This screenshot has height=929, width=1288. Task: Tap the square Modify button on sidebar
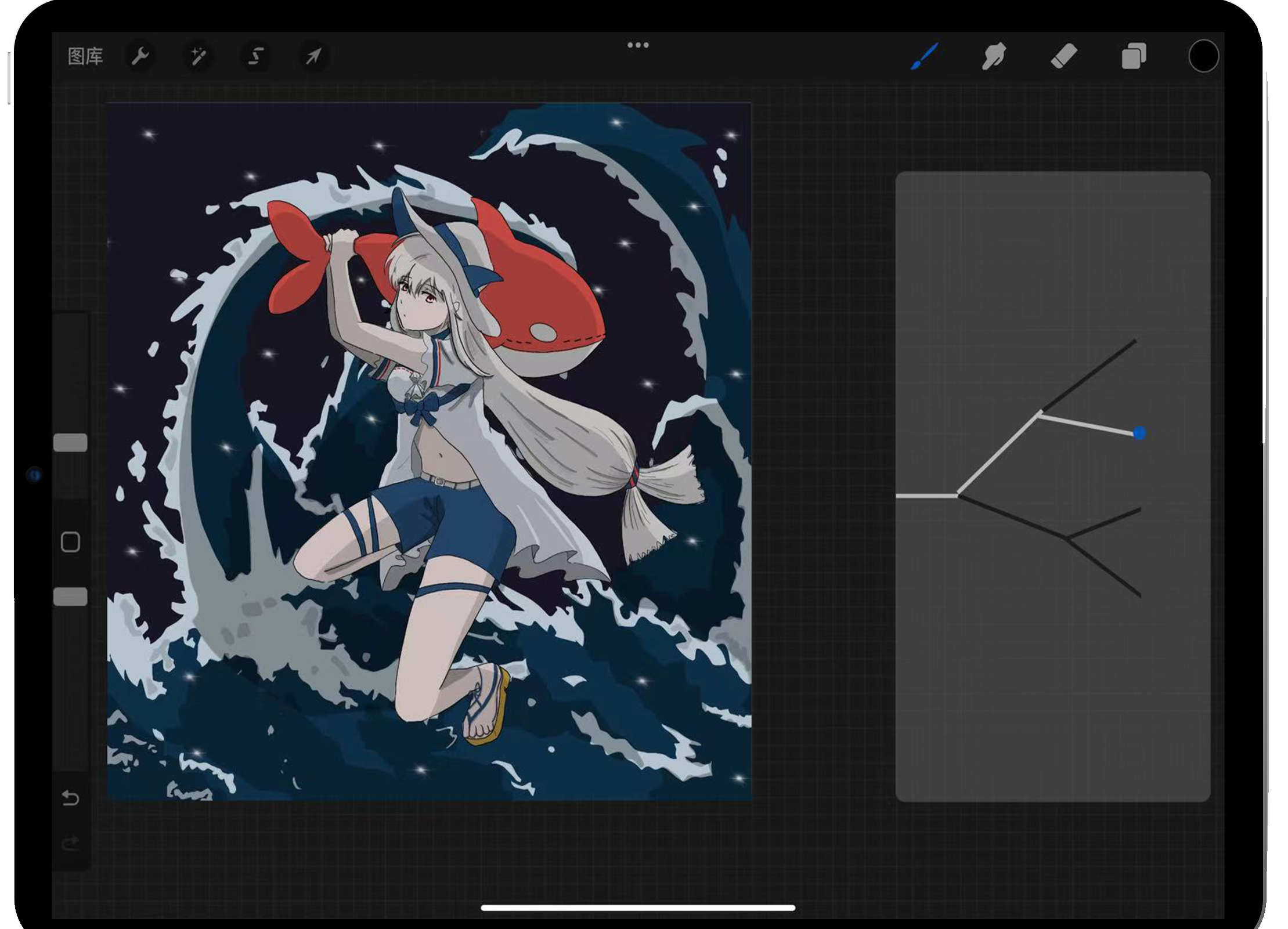coord(70,542)
